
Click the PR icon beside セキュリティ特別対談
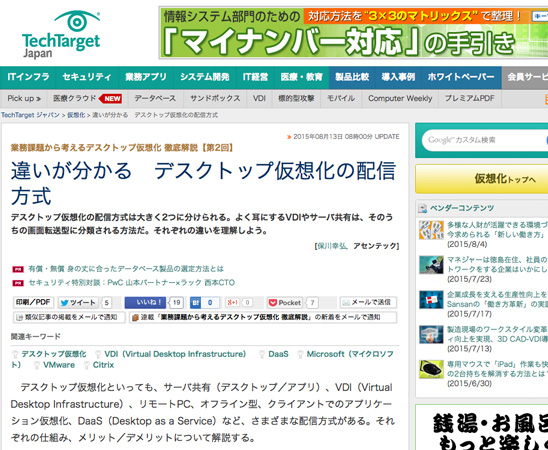pos(18,283)
